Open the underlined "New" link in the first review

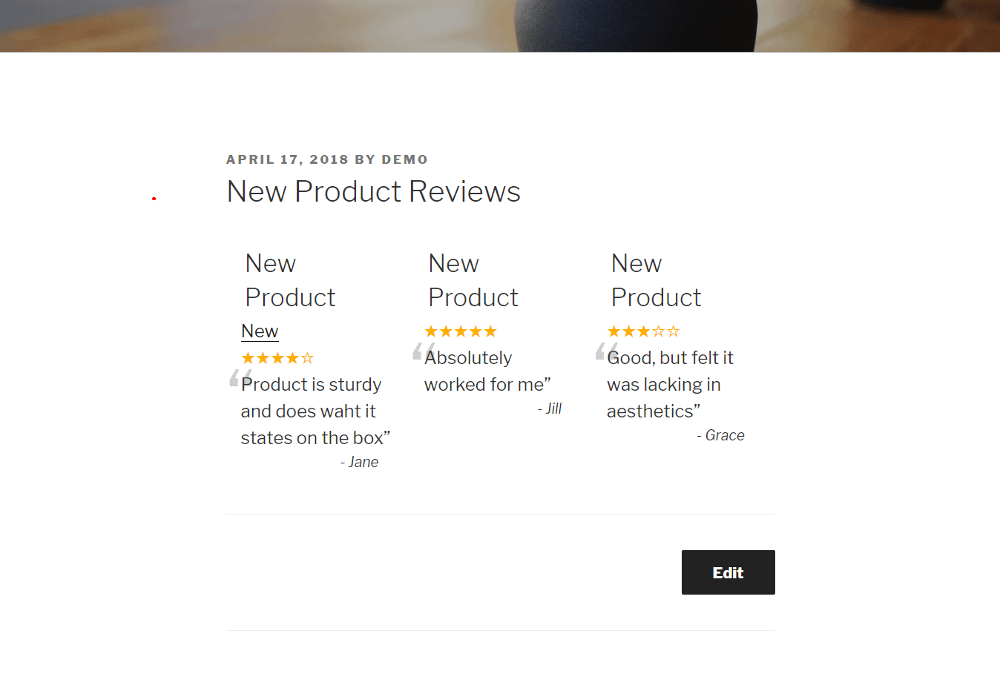(x=259, y=331)
